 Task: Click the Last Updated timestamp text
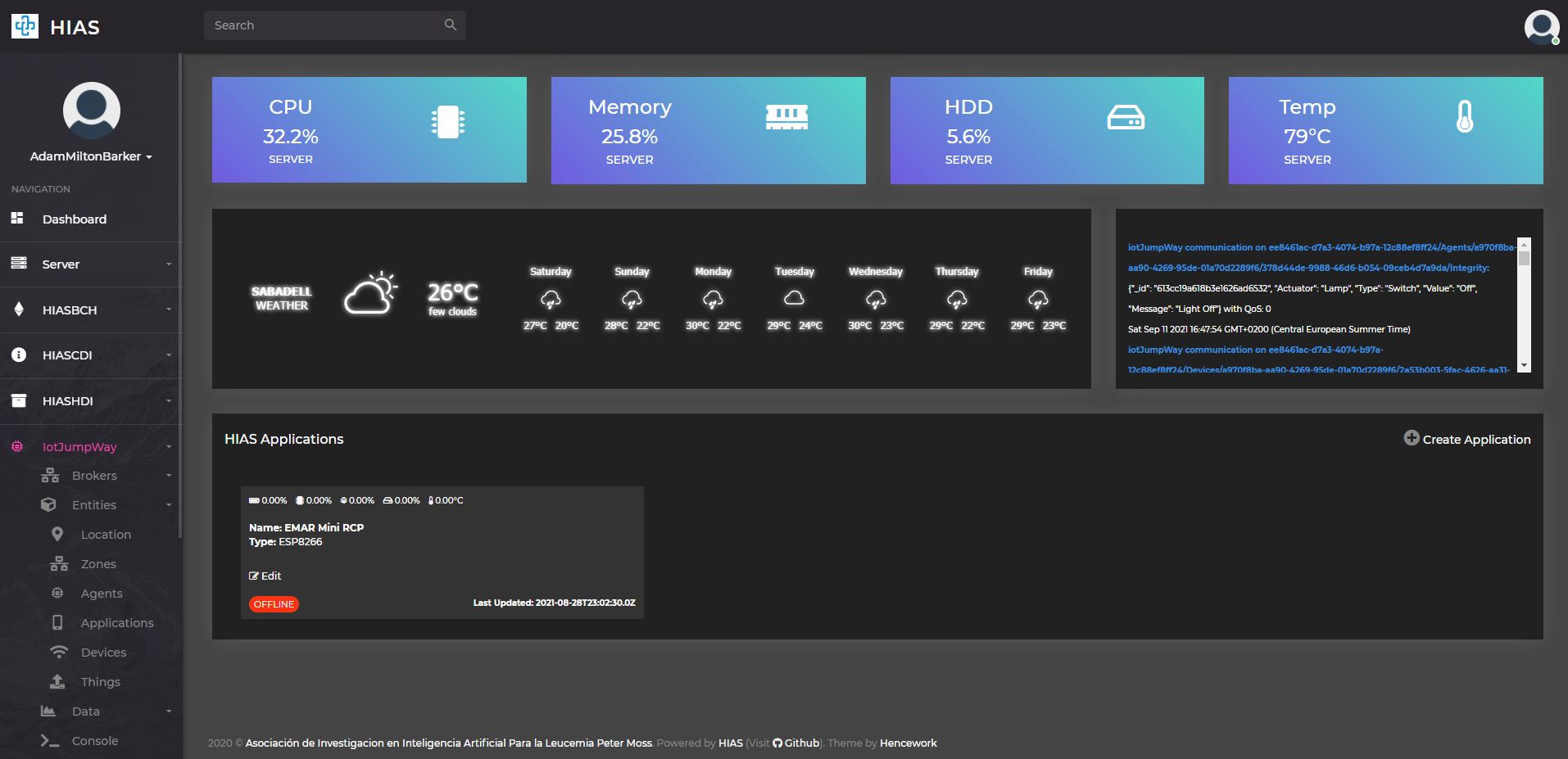click(x=554, y=603)
